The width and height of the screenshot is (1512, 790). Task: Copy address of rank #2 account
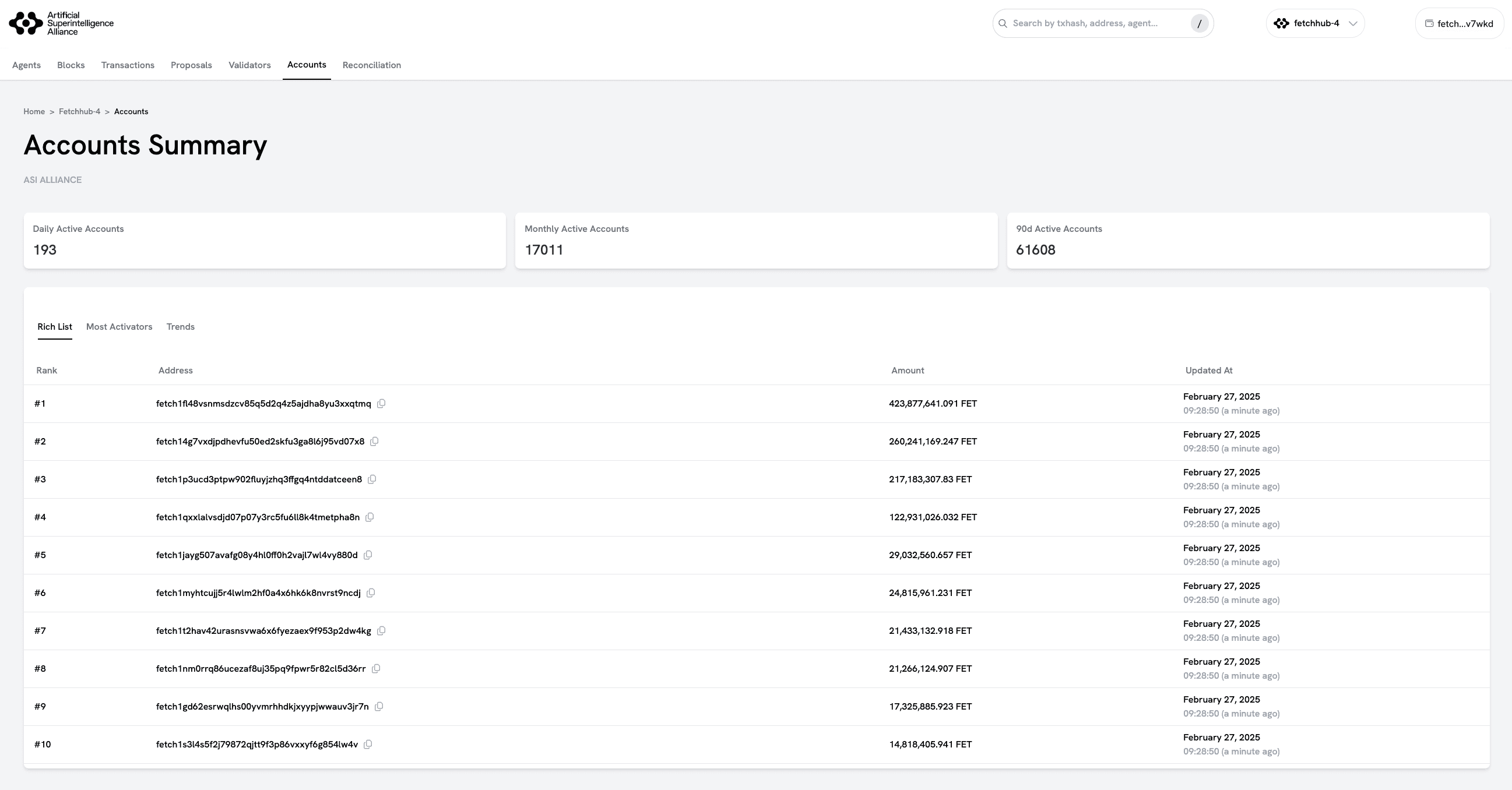click(x=374, y=442)
